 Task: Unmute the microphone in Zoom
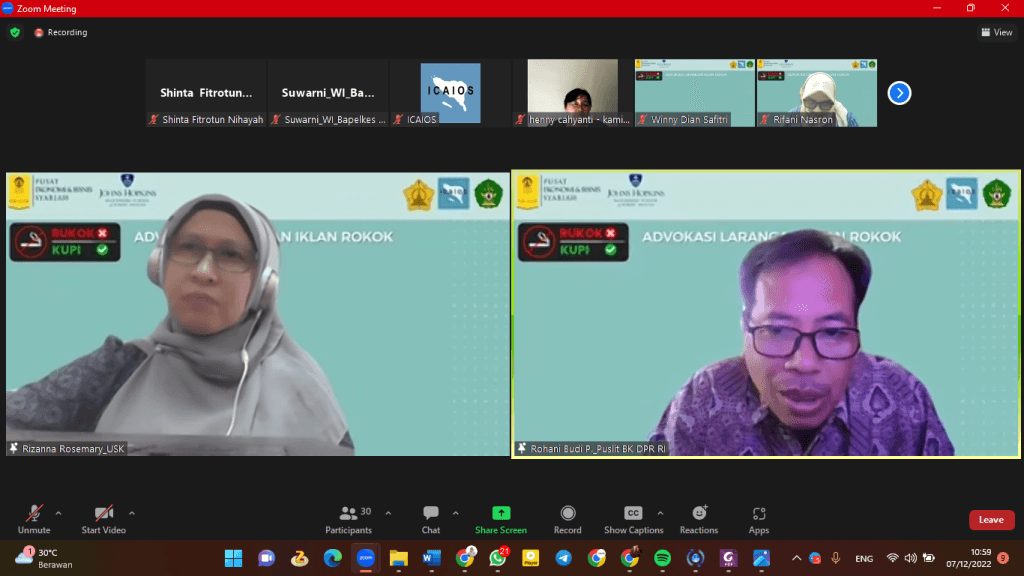click(34, 520)
